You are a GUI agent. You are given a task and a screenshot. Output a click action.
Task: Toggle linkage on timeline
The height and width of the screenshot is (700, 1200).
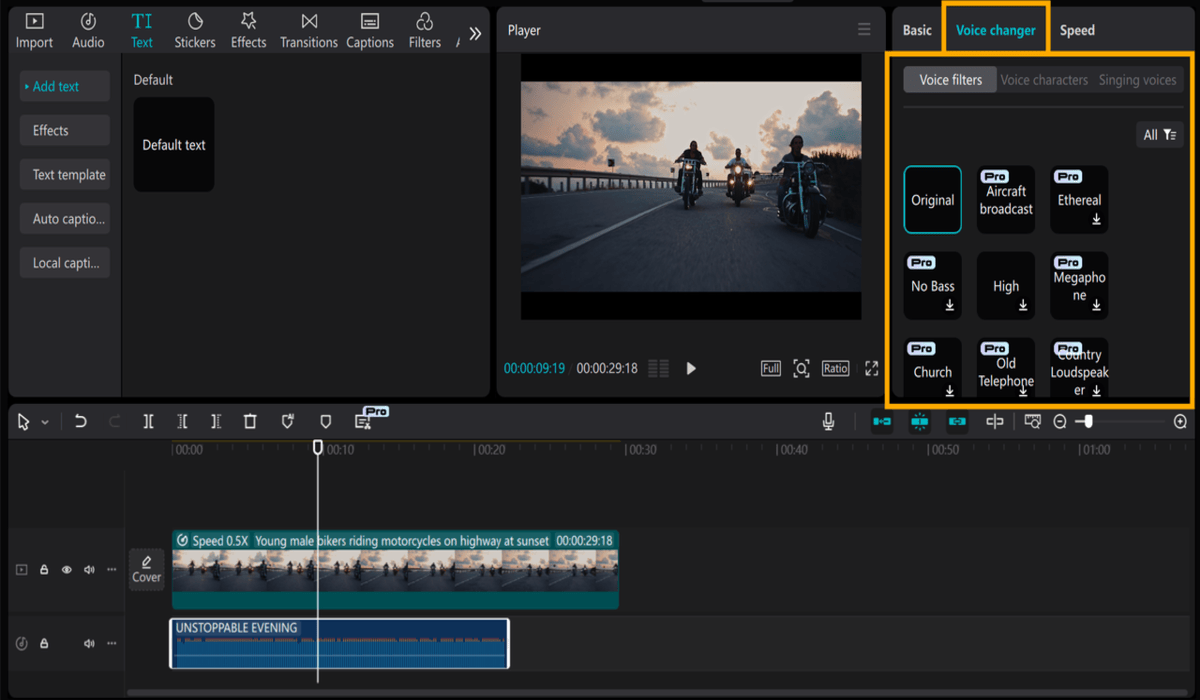[957, 422]
